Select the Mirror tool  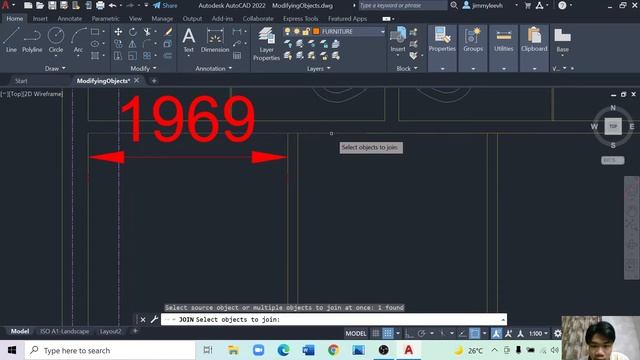pyautogui.click(x=133, y=44)
